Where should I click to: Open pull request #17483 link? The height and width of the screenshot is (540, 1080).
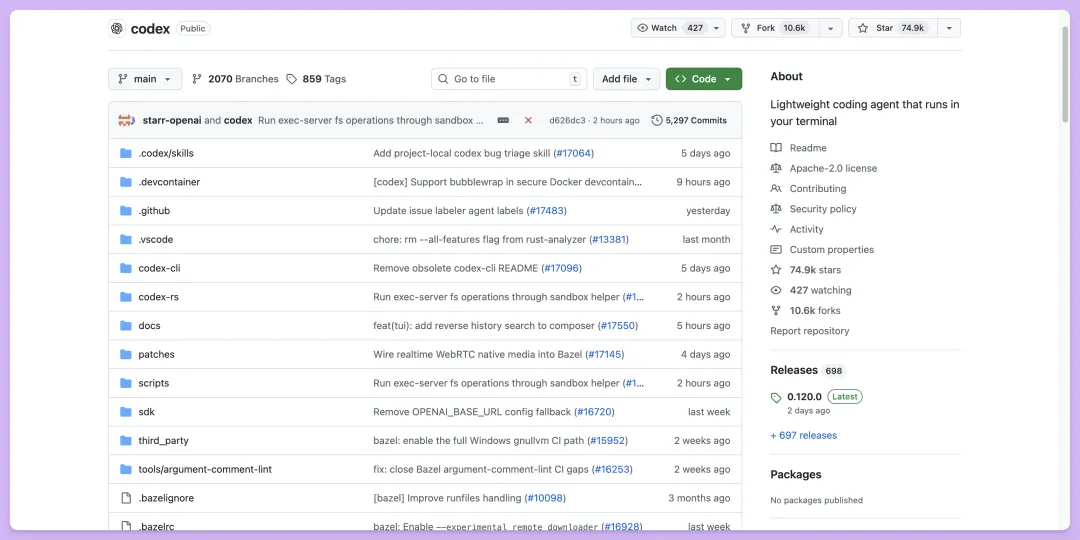[x=547, y=211]
